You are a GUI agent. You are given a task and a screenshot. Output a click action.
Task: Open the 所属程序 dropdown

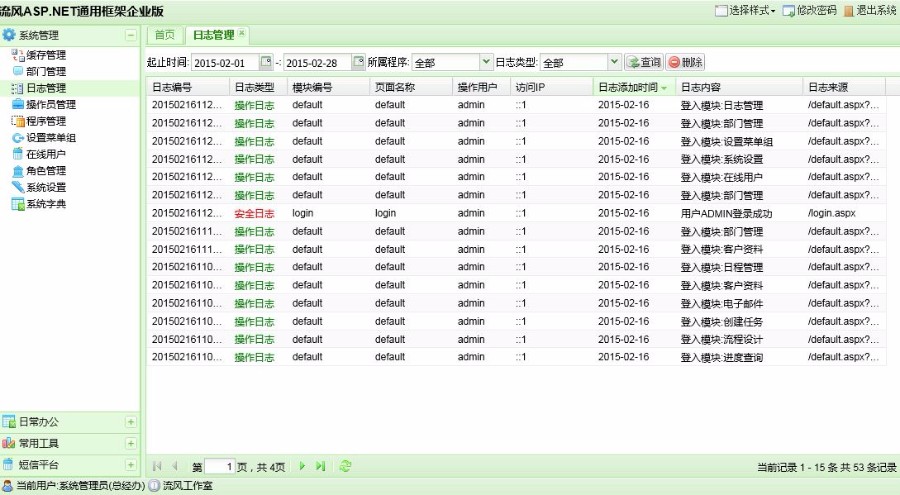(x=486, y=61)
